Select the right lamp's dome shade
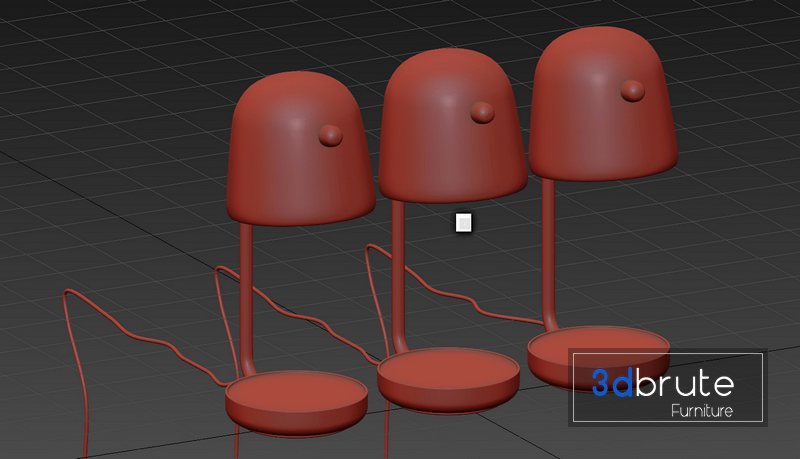 pyautogui.click(x=604, y=104)
